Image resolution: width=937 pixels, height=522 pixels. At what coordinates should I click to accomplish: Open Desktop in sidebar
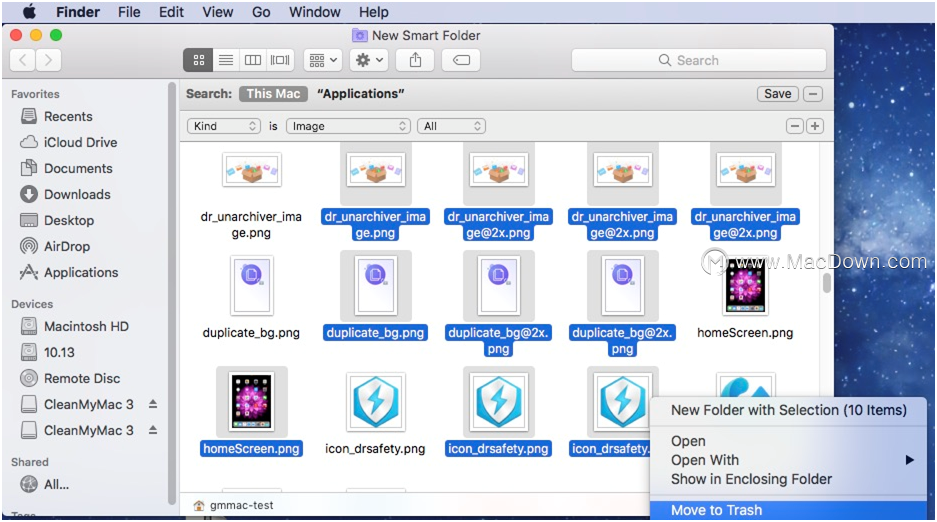click(x=57, y=220)
